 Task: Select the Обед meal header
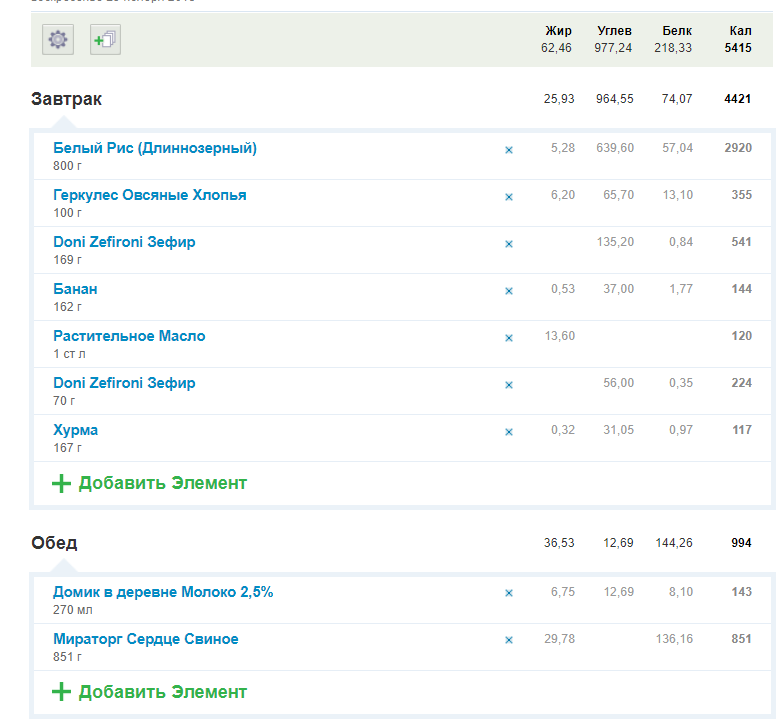point(54,543)
